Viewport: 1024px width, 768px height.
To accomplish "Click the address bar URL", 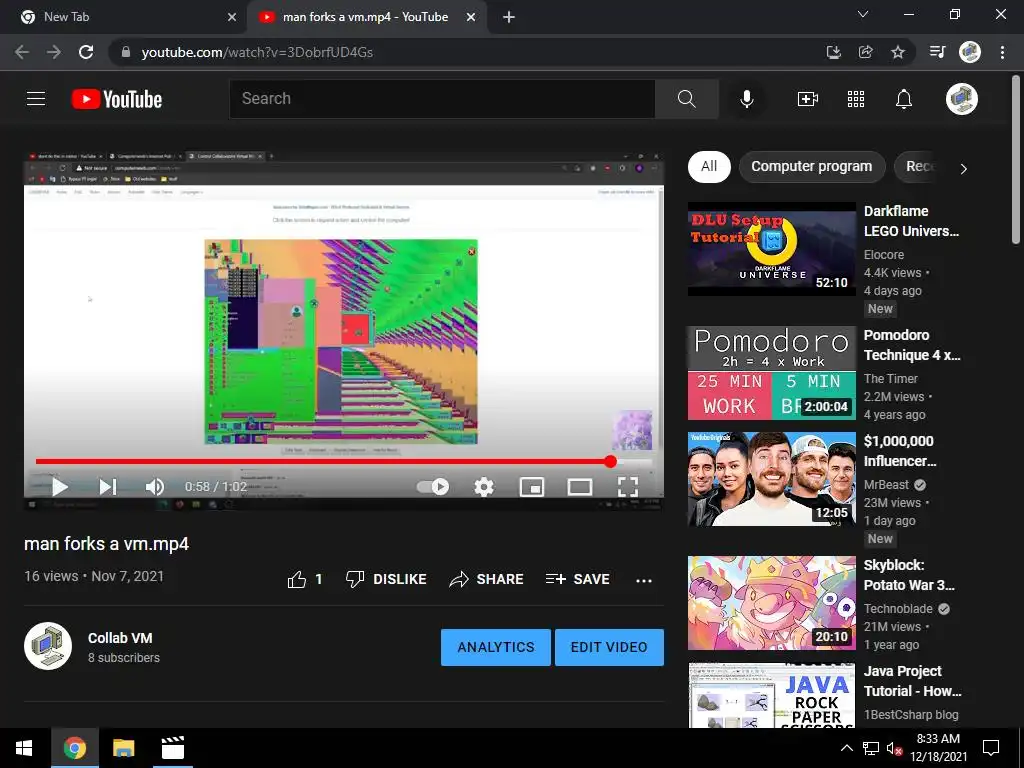I will [x=257, y=52].
